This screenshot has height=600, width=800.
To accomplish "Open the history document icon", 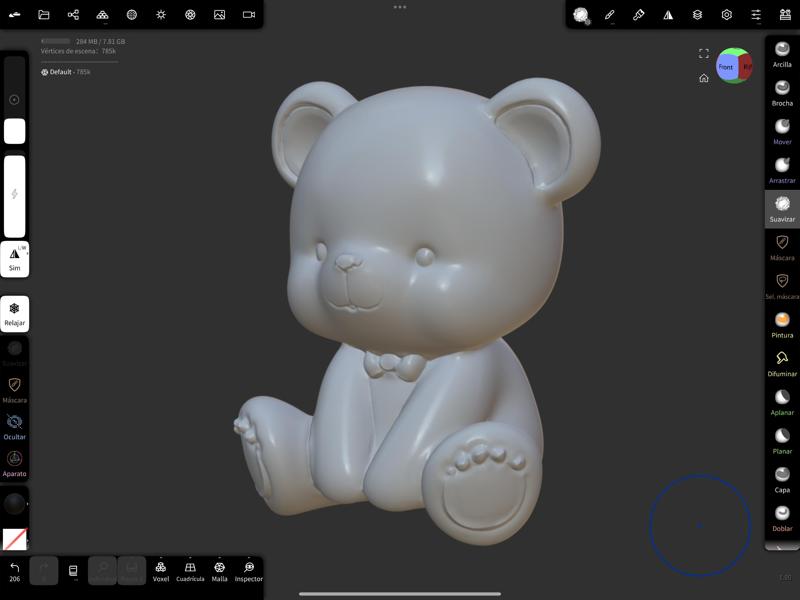I will click(73, 570).
